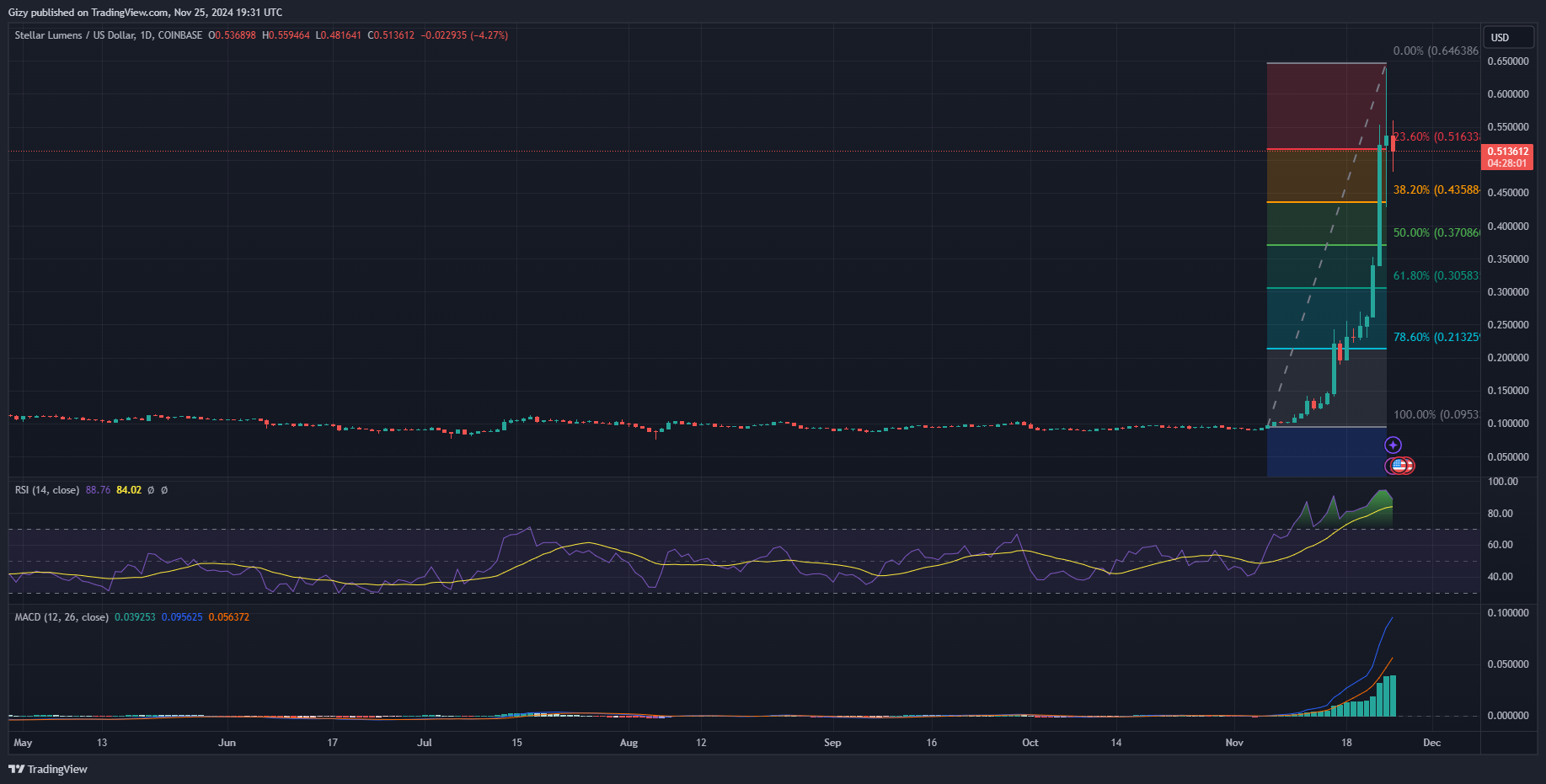Select the 50.00% Fibonacci level label
This screenshot has width=1546, height=784.
click(1436, 232)
